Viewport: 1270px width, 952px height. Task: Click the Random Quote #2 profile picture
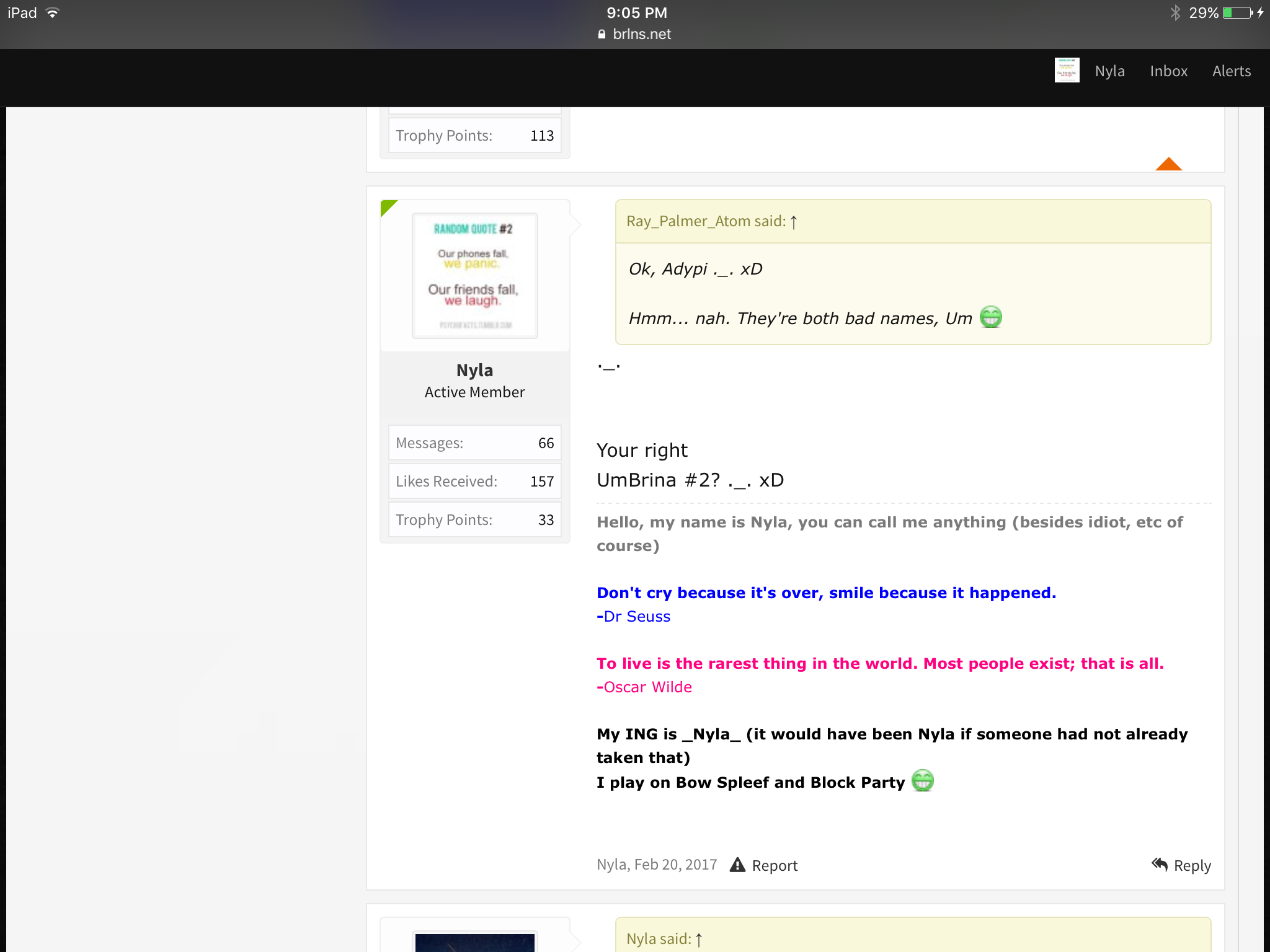tap(475, 276)
